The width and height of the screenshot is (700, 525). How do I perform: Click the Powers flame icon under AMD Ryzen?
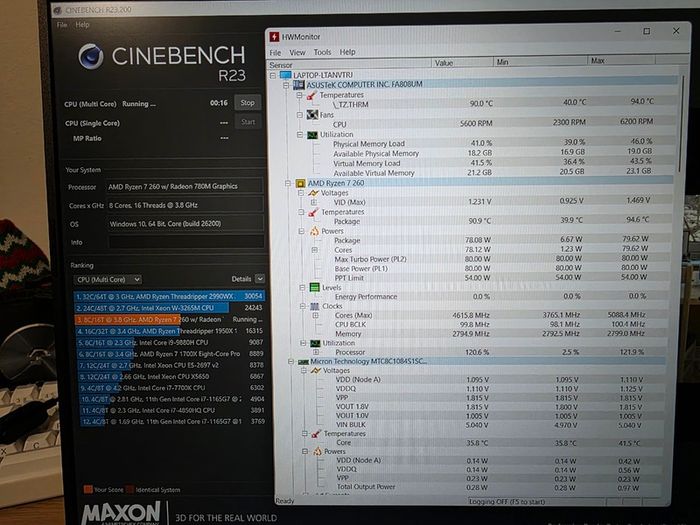(x=314, y=231)
